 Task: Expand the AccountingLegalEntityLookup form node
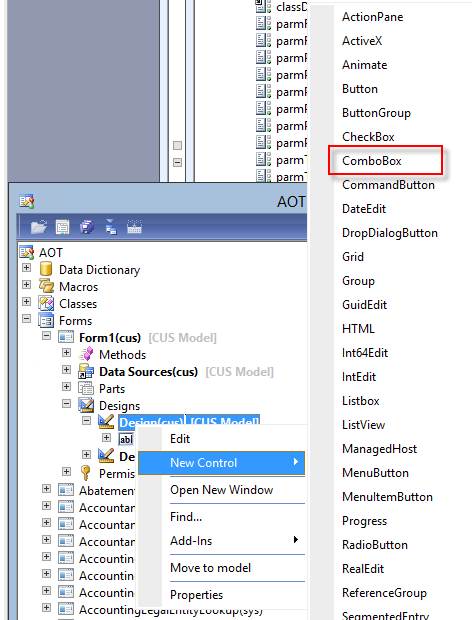tap(47, 608)
